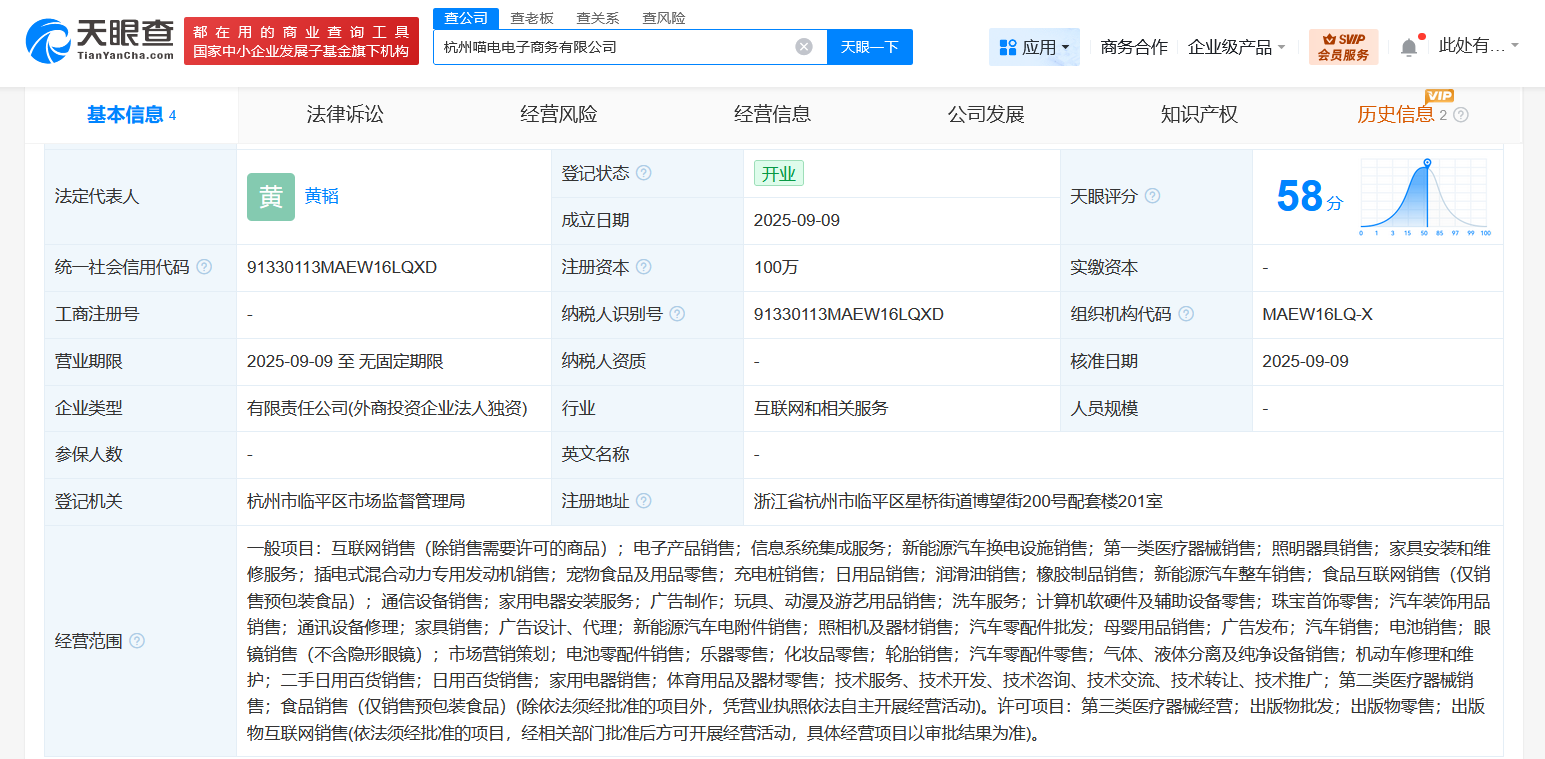Click the SVIP member service icon
Screen dimensions: 1545x759
tap(1343, 47)
